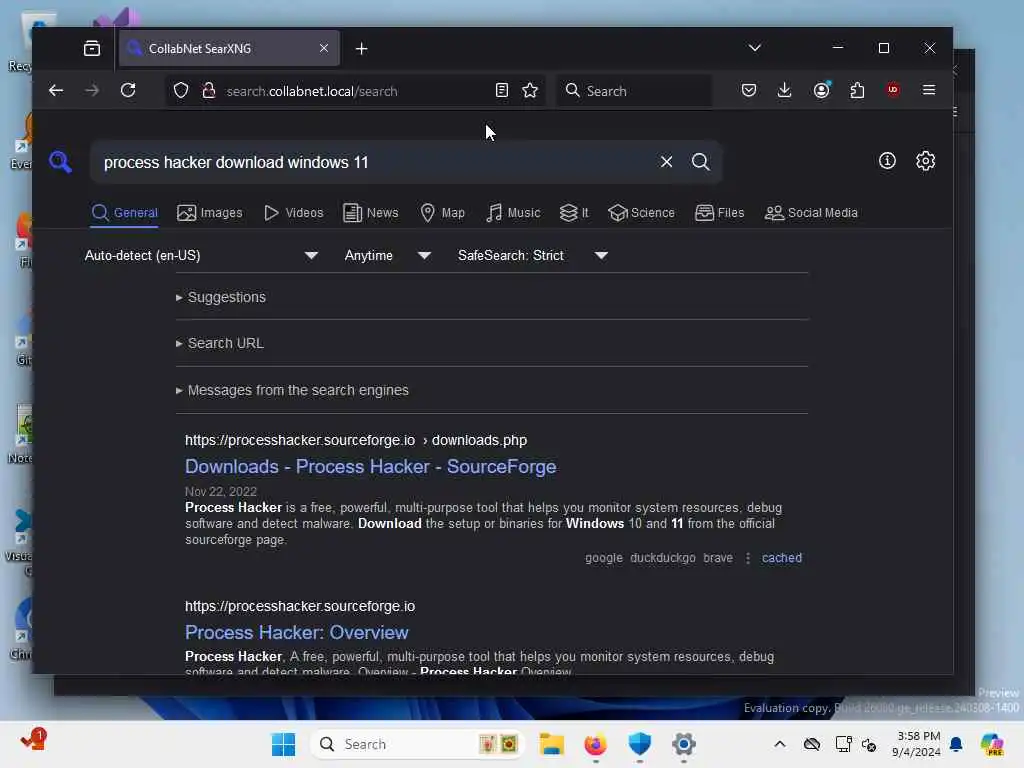Click the processhacker.sourceforge.io URL of second result

(300, 606)
